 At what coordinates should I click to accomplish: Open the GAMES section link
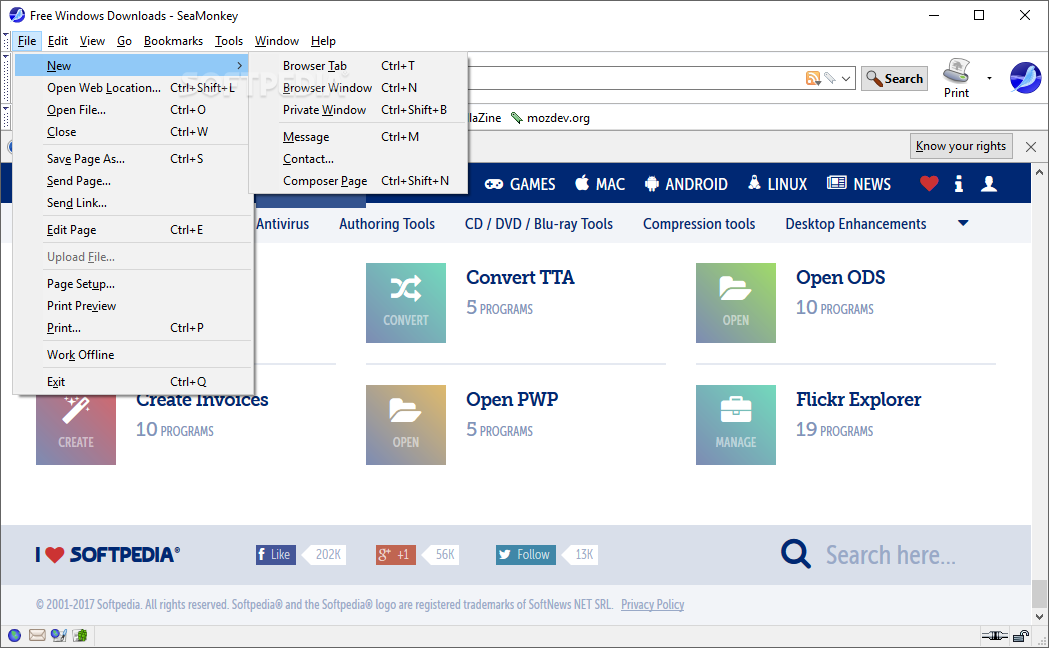[520, 184]
